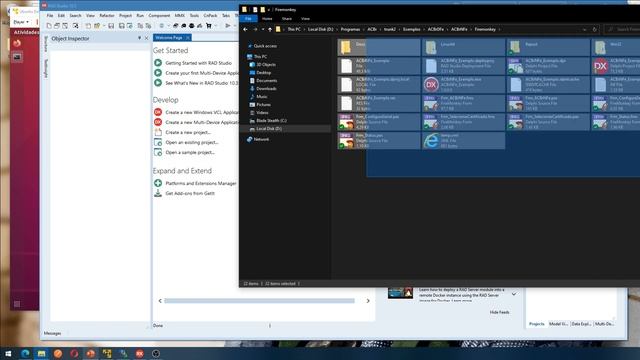Click the Windows Start button
This screenshot has width=640, height=360.
coord(8,353)
